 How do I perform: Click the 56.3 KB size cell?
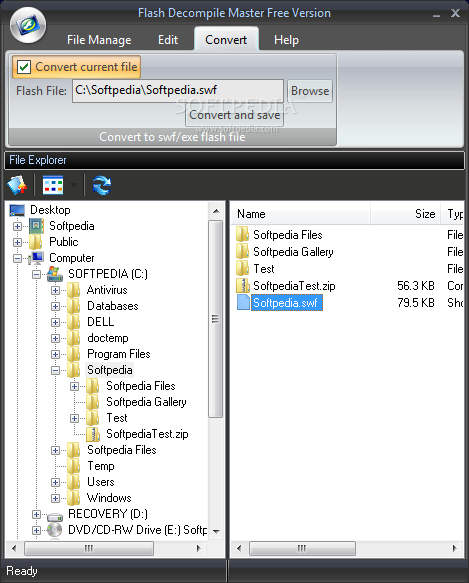tap(415, 286)
